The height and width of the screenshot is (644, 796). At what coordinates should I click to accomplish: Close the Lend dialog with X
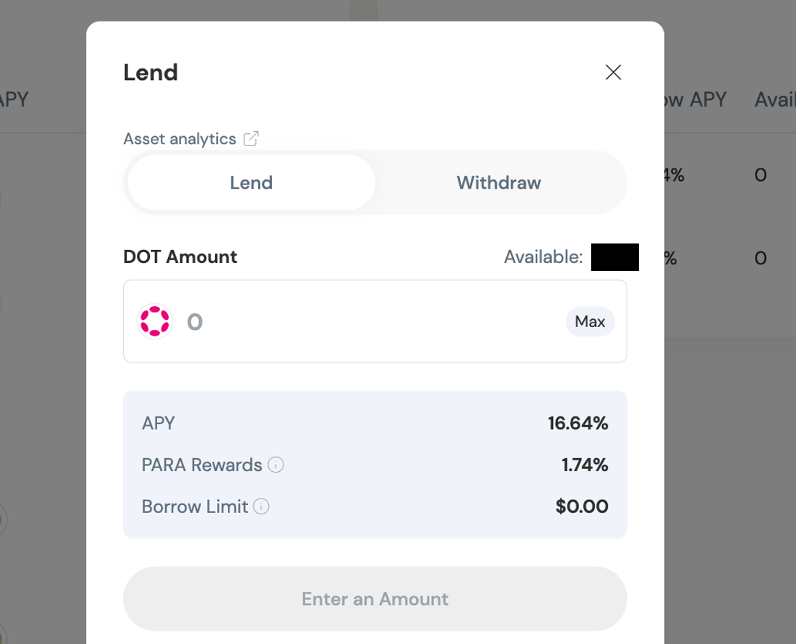(613, 72)
